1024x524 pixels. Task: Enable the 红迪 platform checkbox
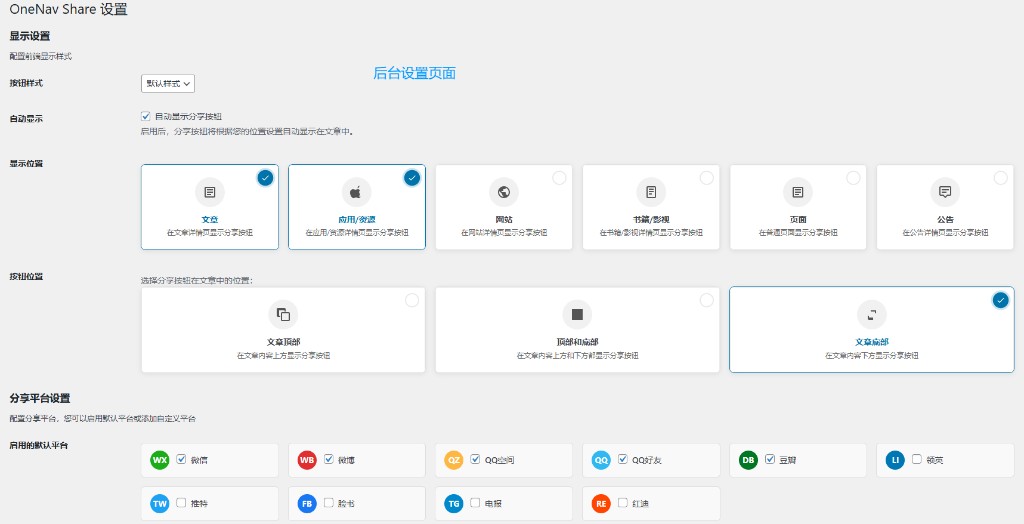click(622, 503)
